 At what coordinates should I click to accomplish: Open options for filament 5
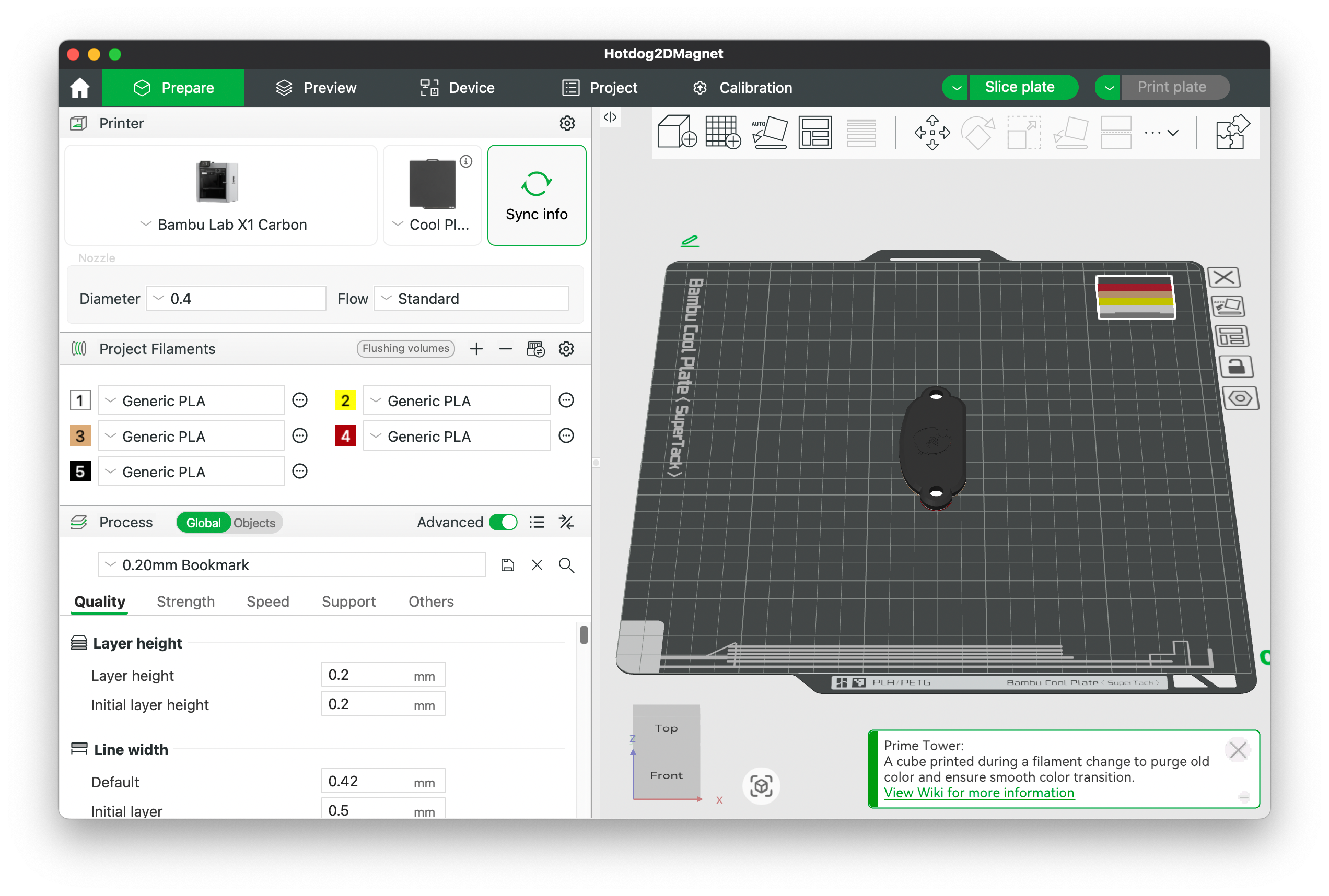click(299, 471)
